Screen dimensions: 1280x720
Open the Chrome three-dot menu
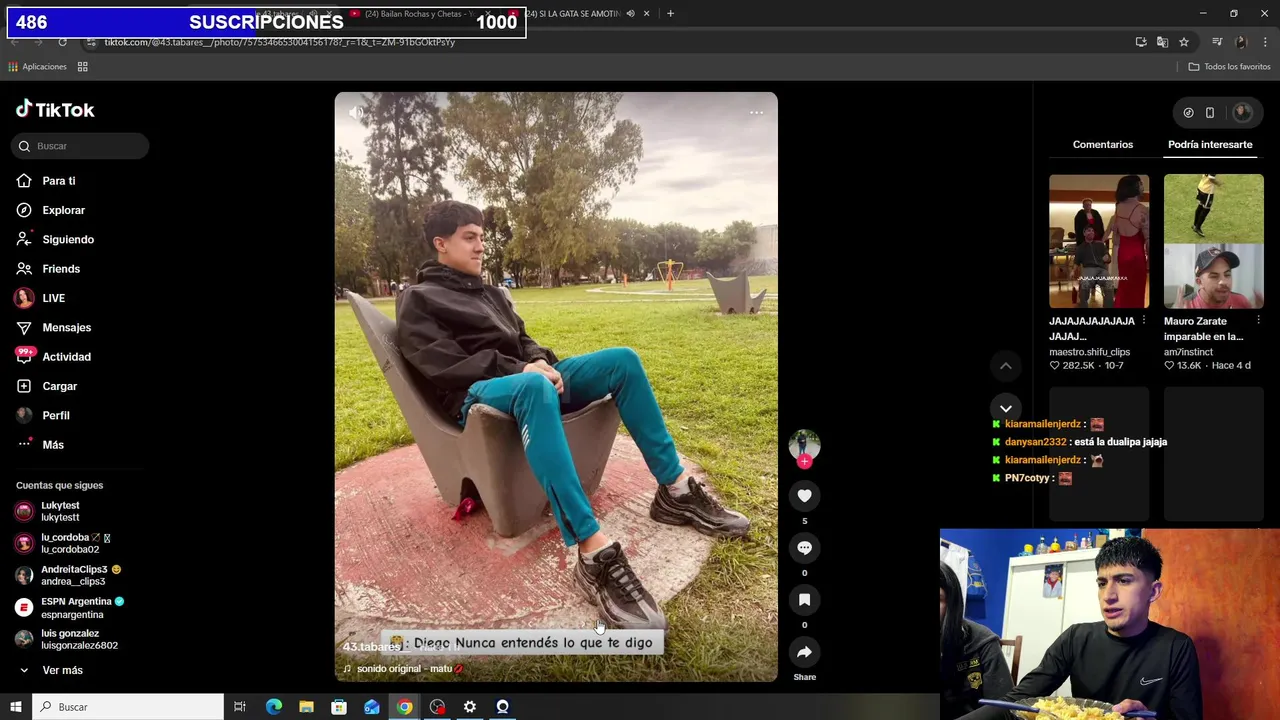1266,42
